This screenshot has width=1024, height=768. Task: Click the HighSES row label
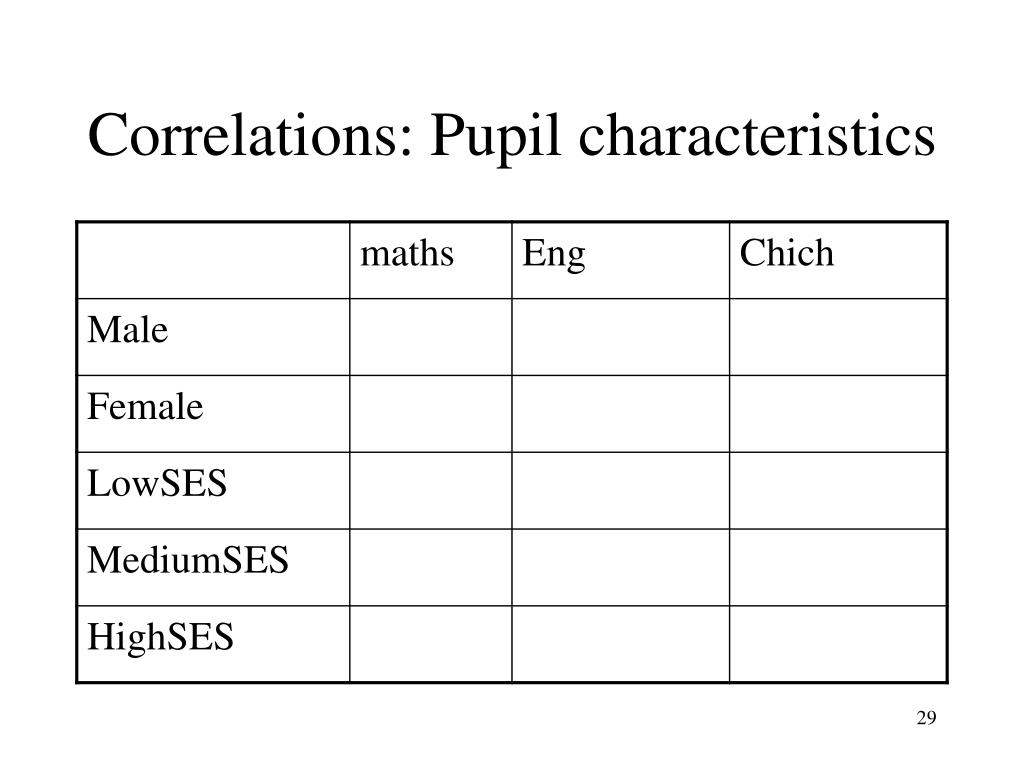(160, 637)
